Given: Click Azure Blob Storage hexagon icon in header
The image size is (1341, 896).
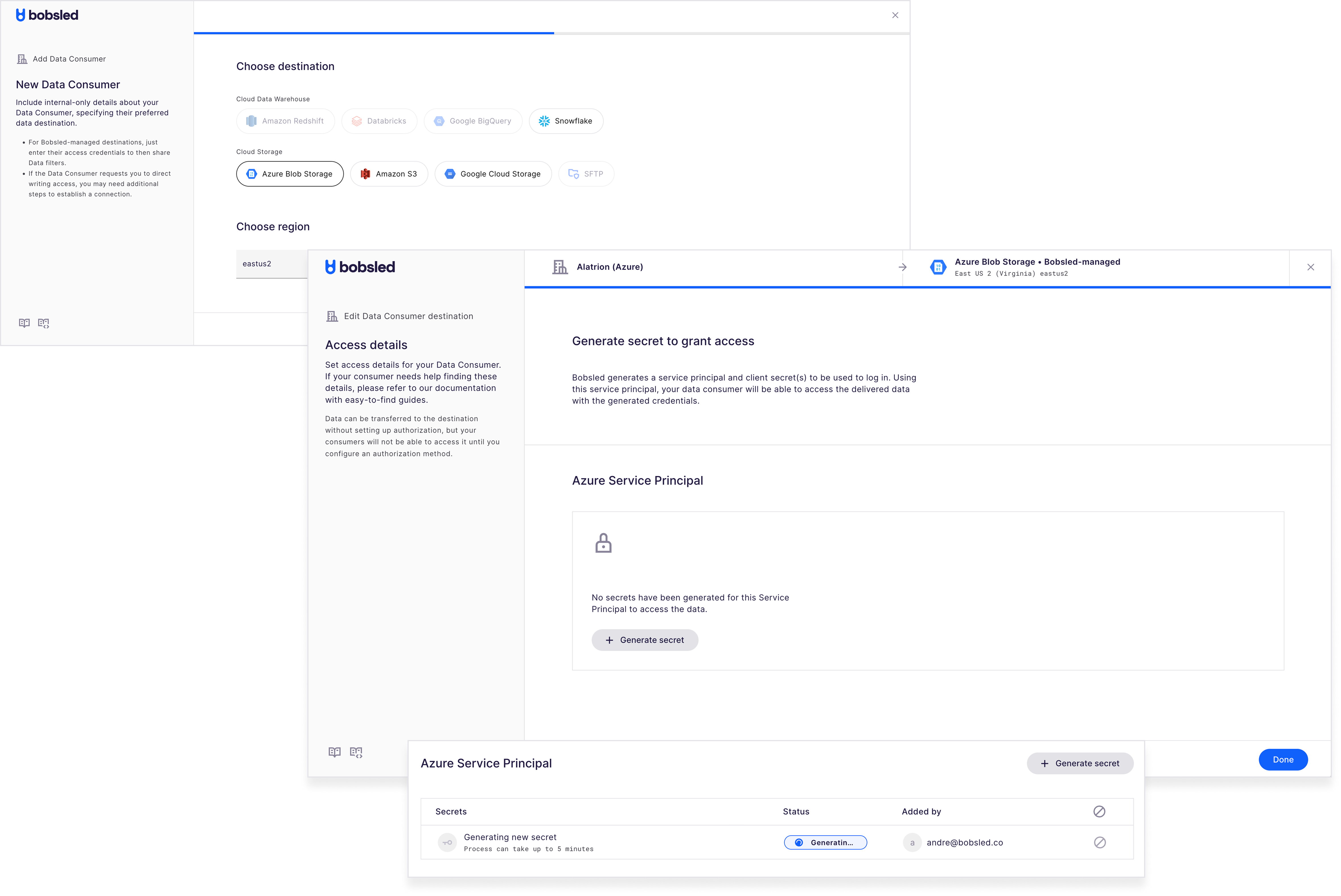Looking at the screenshot, I should (x=938, y=267).
